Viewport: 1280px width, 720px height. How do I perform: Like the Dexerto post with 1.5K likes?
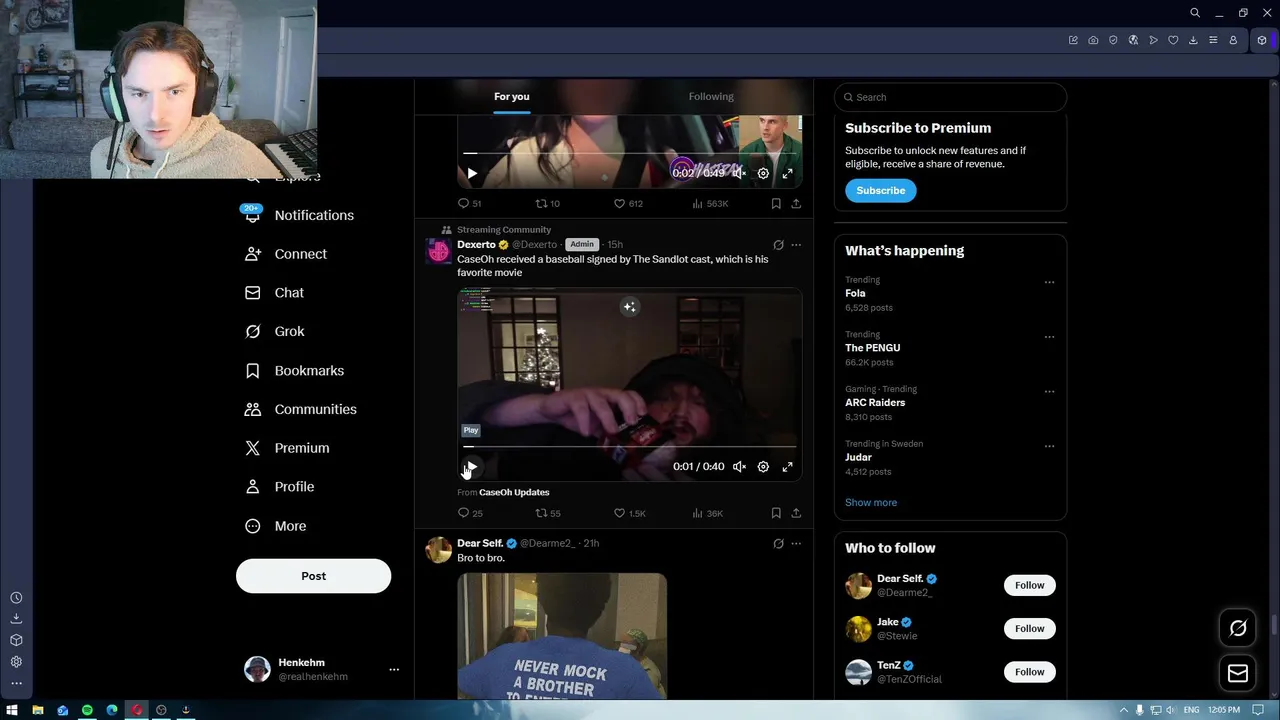pos(629,513)
